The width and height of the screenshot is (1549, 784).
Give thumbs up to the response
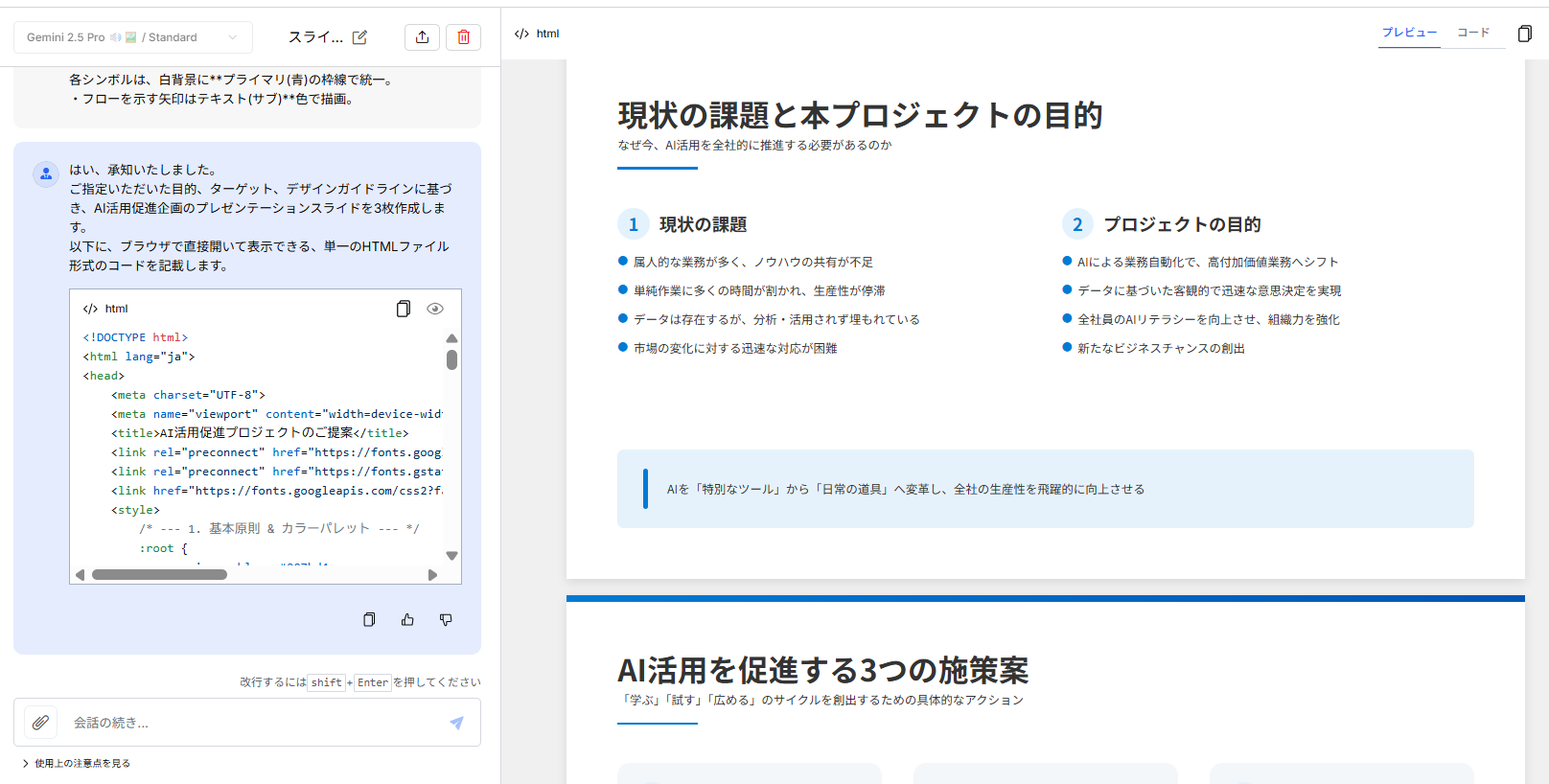[407, 620]
